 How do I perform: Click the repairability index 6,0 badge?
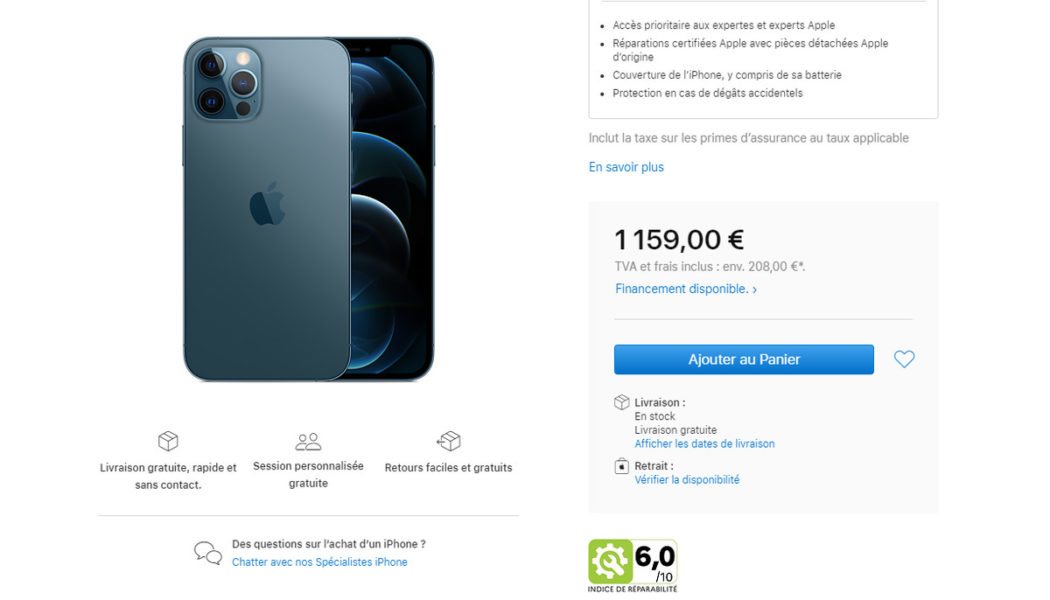[633, 566]
